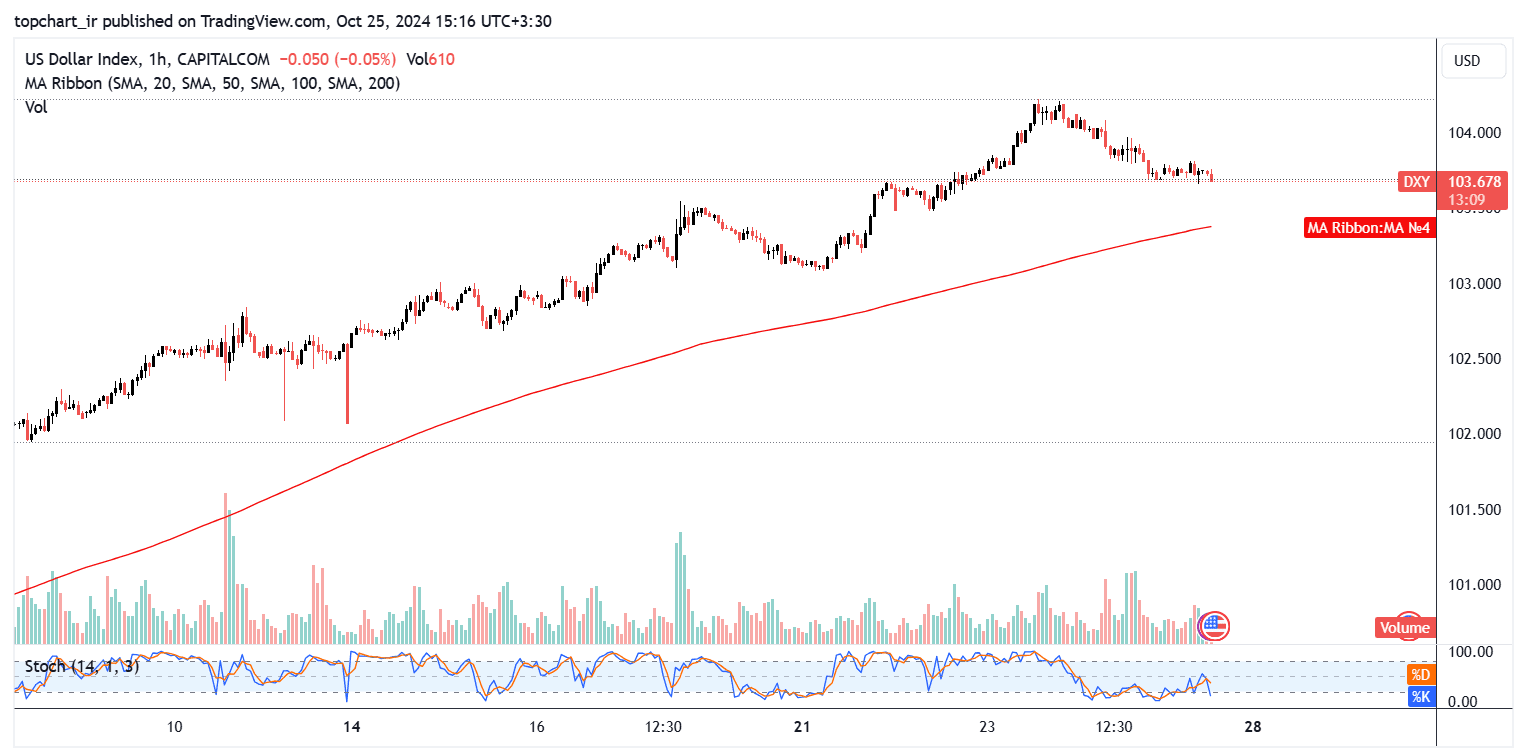Click the US flag economic event icon
Screen dimensions: 1520x750
[1214, 627]
